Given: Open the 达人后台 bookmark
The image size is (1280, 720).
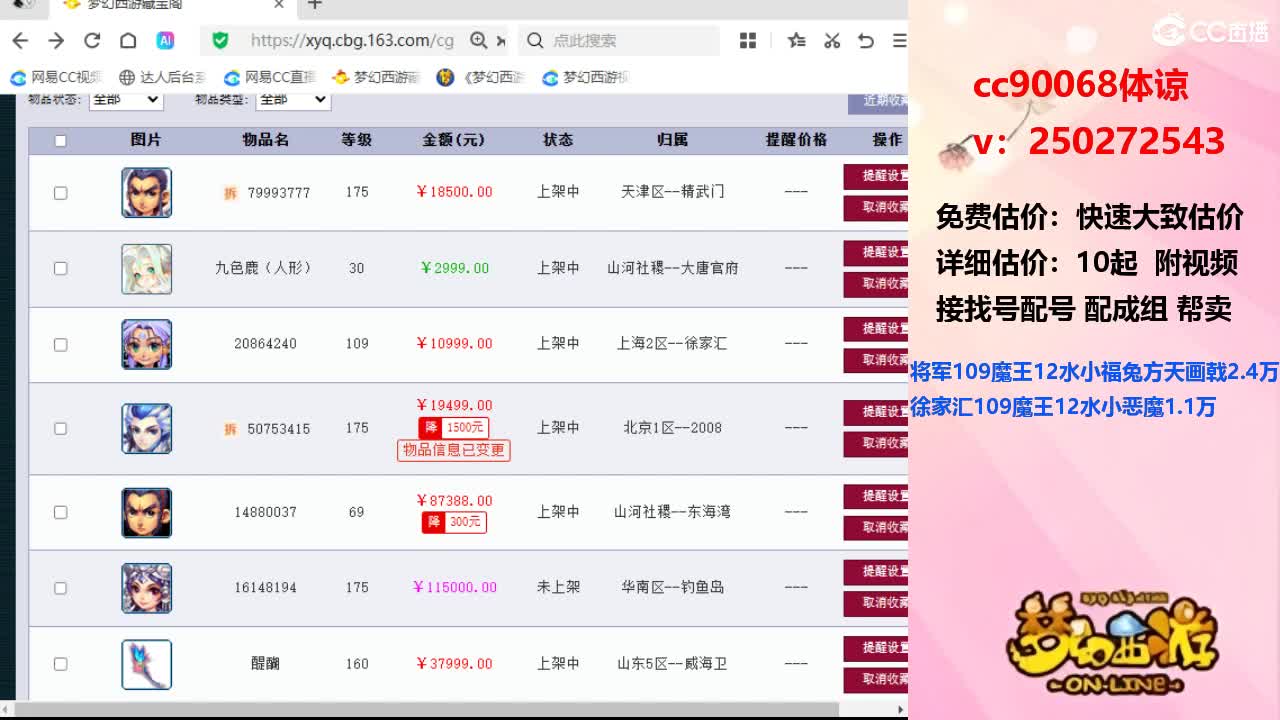Looking at the screenshot, I should [x=163, y=77].
